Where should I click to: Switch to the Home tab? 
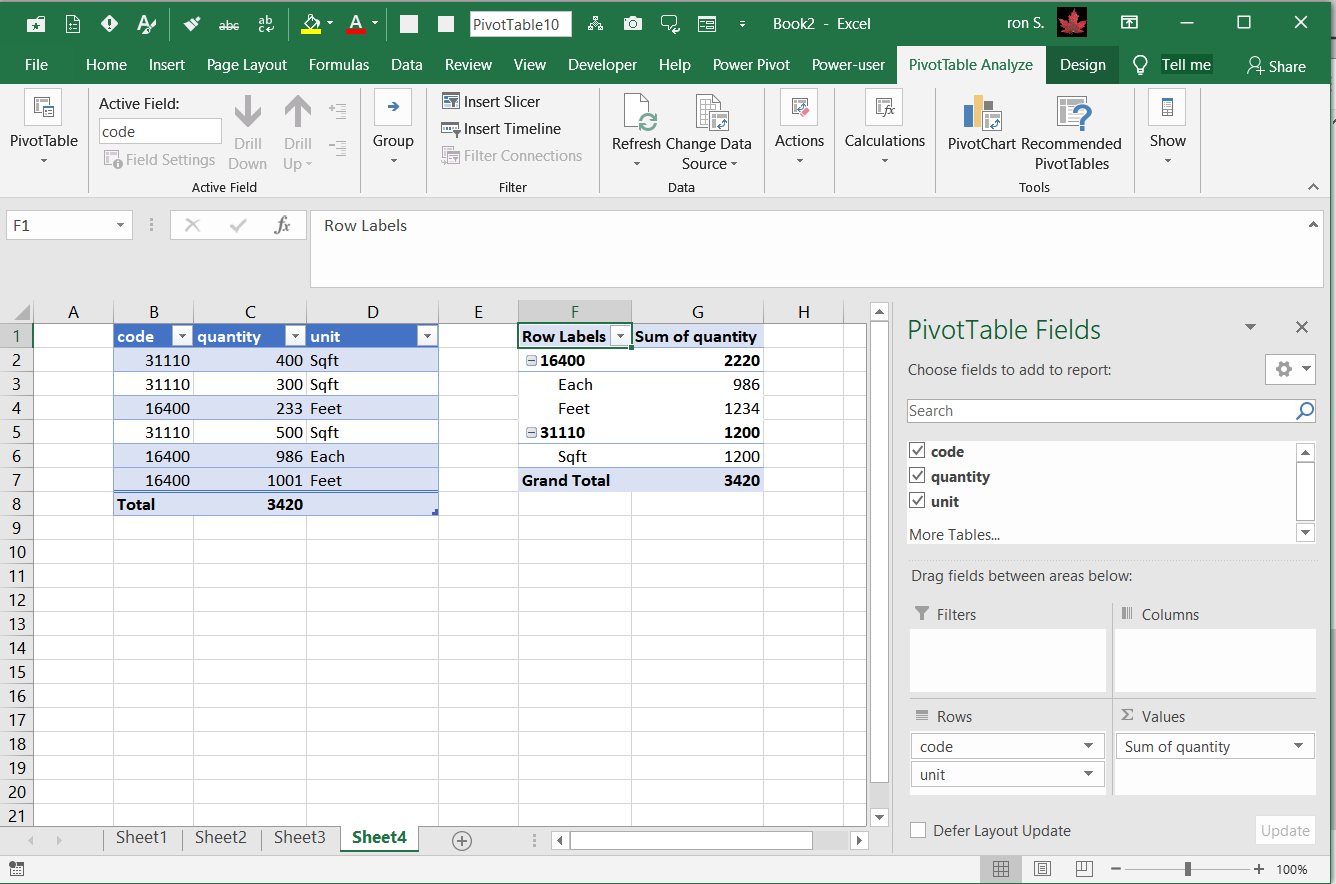106,65
